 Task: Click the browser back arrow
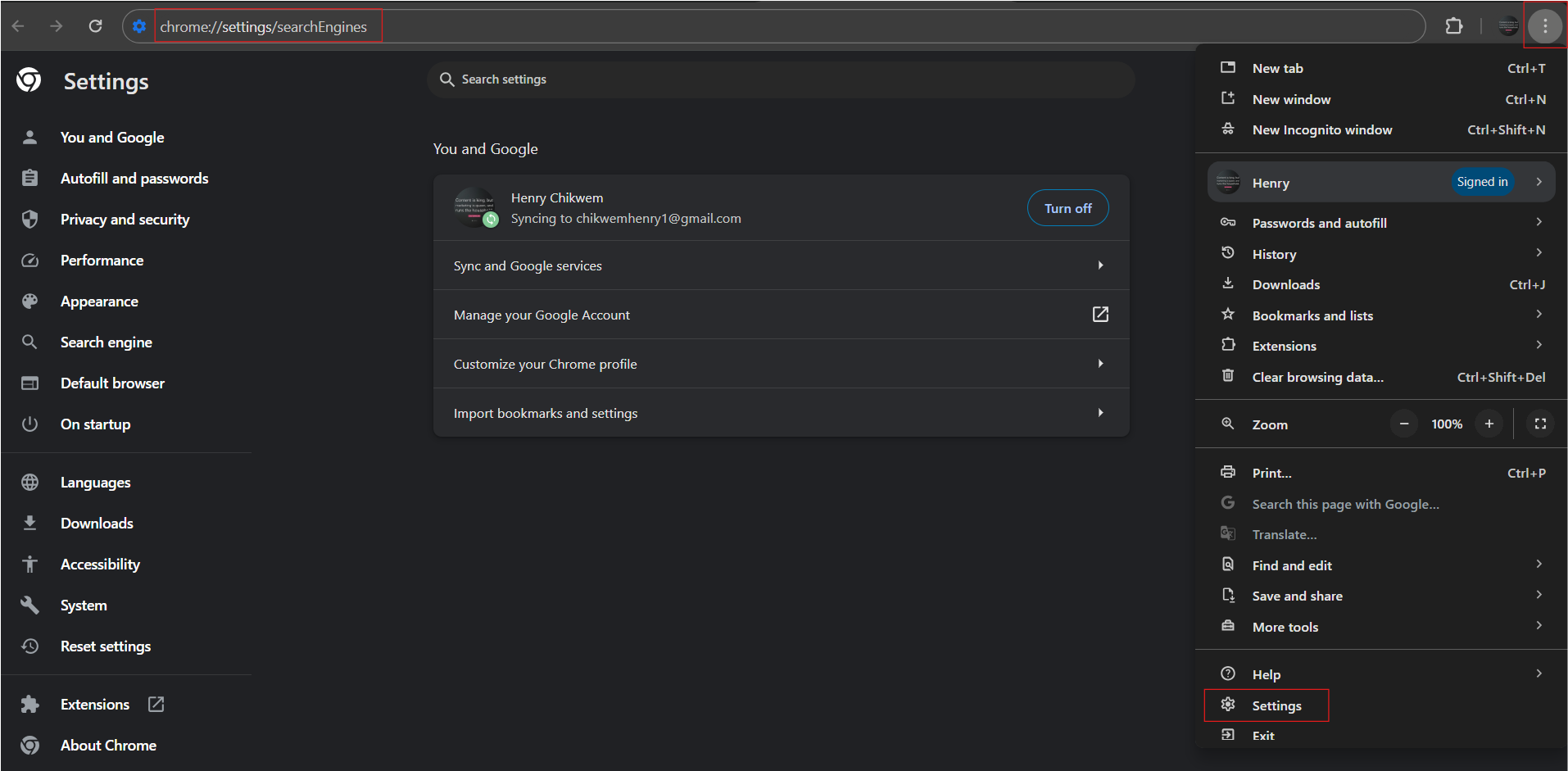point(18,26)
